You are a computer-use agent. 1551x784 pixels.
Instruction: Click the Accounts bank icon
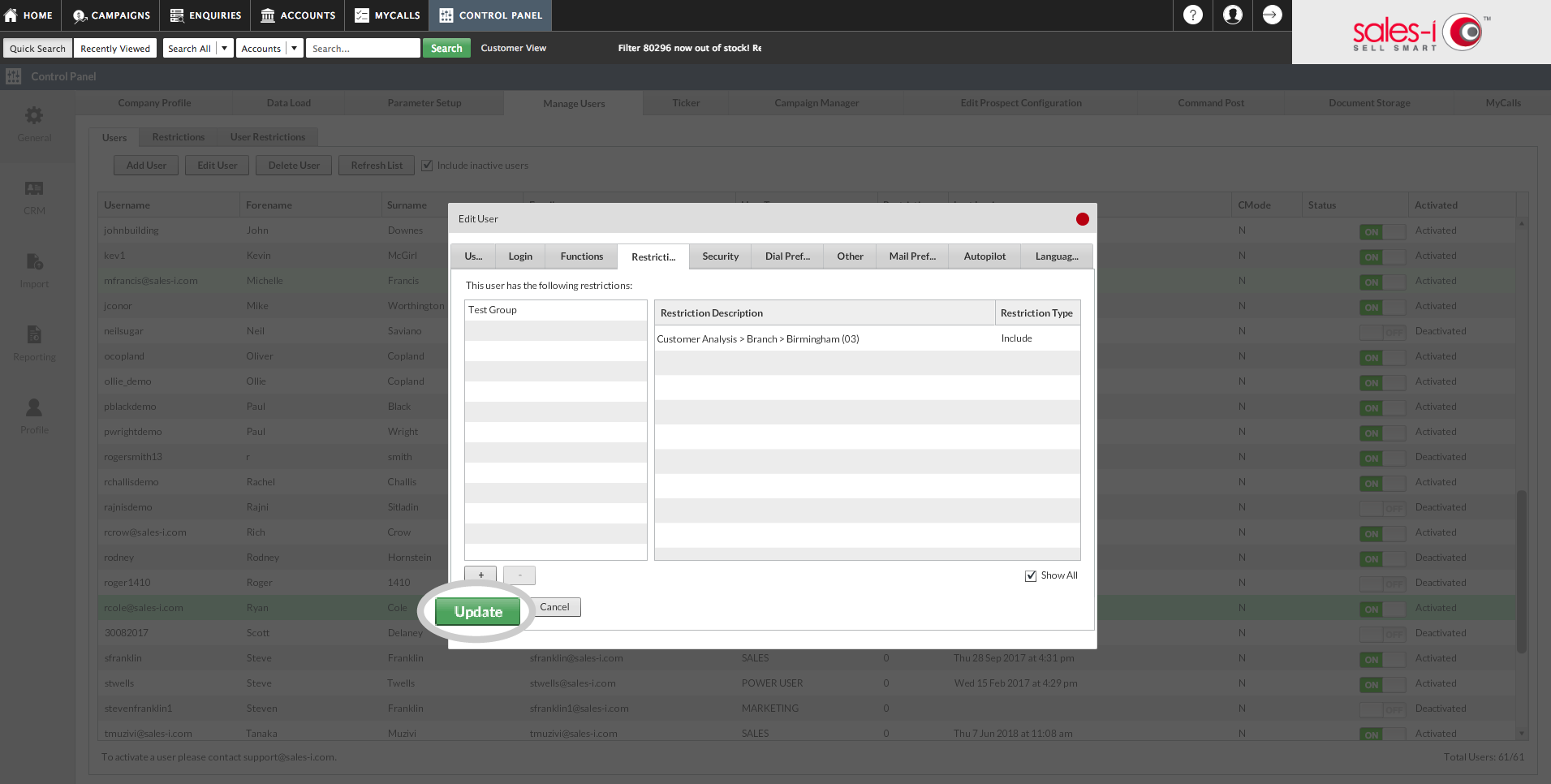pos(268,15)
